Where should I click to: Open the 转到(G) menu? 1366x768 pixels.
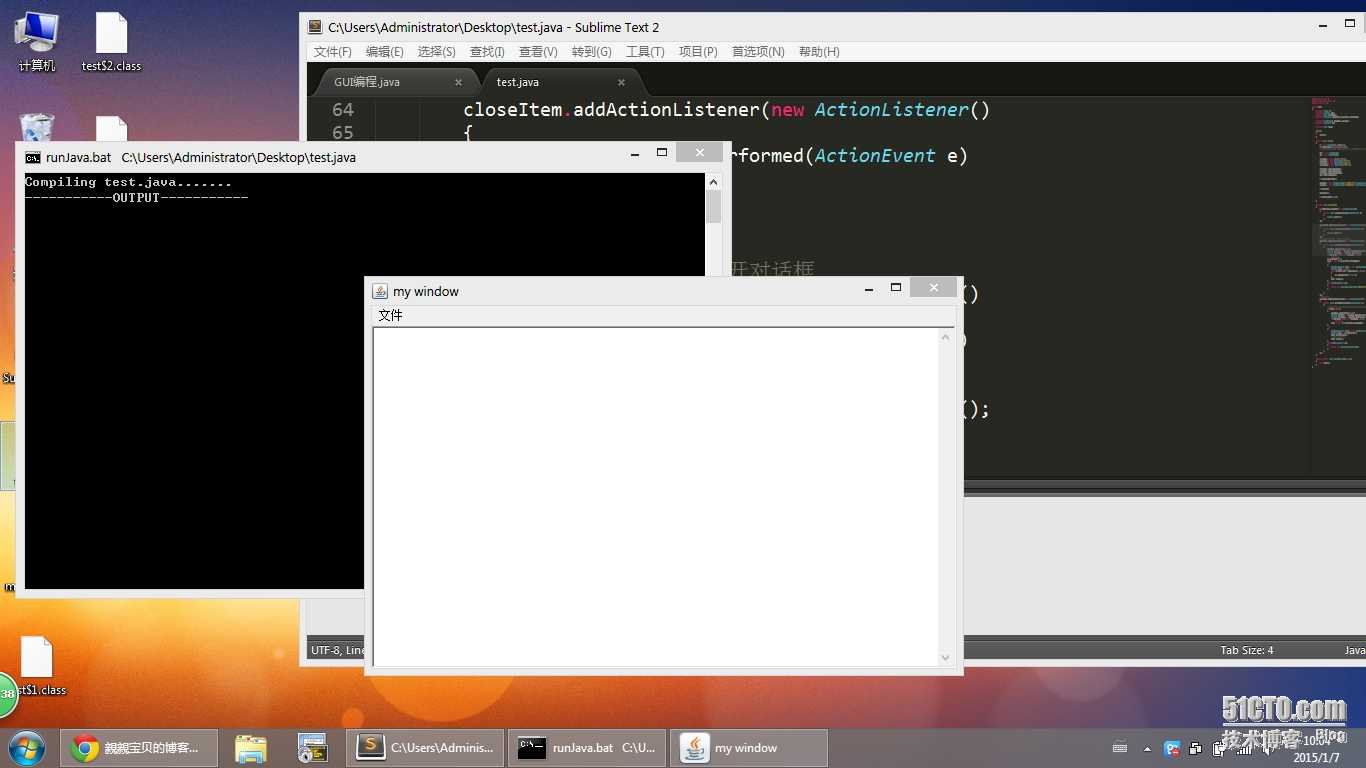coord(592,52)
